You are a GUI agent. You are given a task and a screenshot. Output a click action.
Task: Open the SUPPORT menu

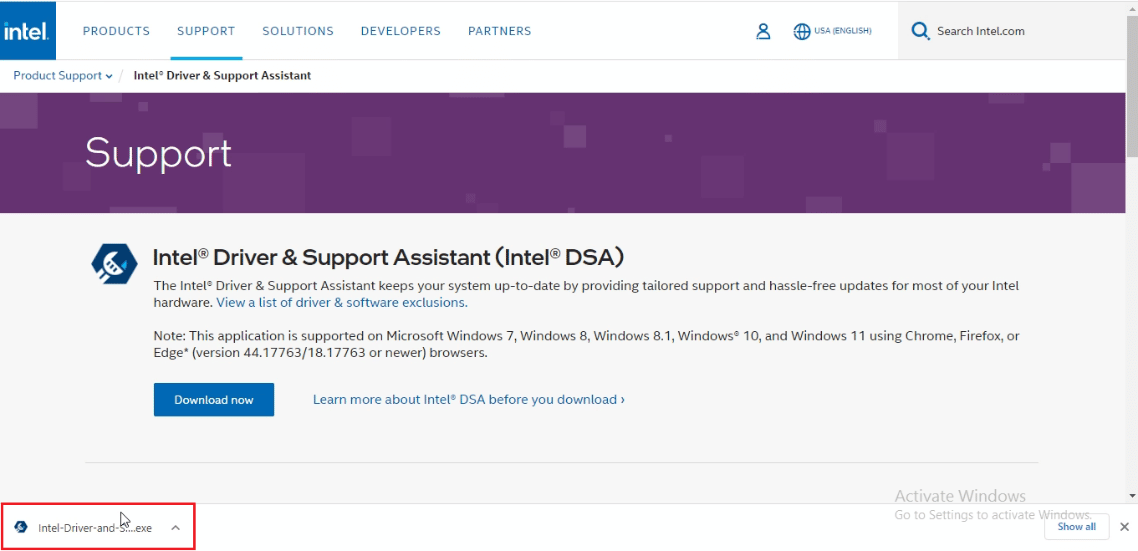coord(206,31)
